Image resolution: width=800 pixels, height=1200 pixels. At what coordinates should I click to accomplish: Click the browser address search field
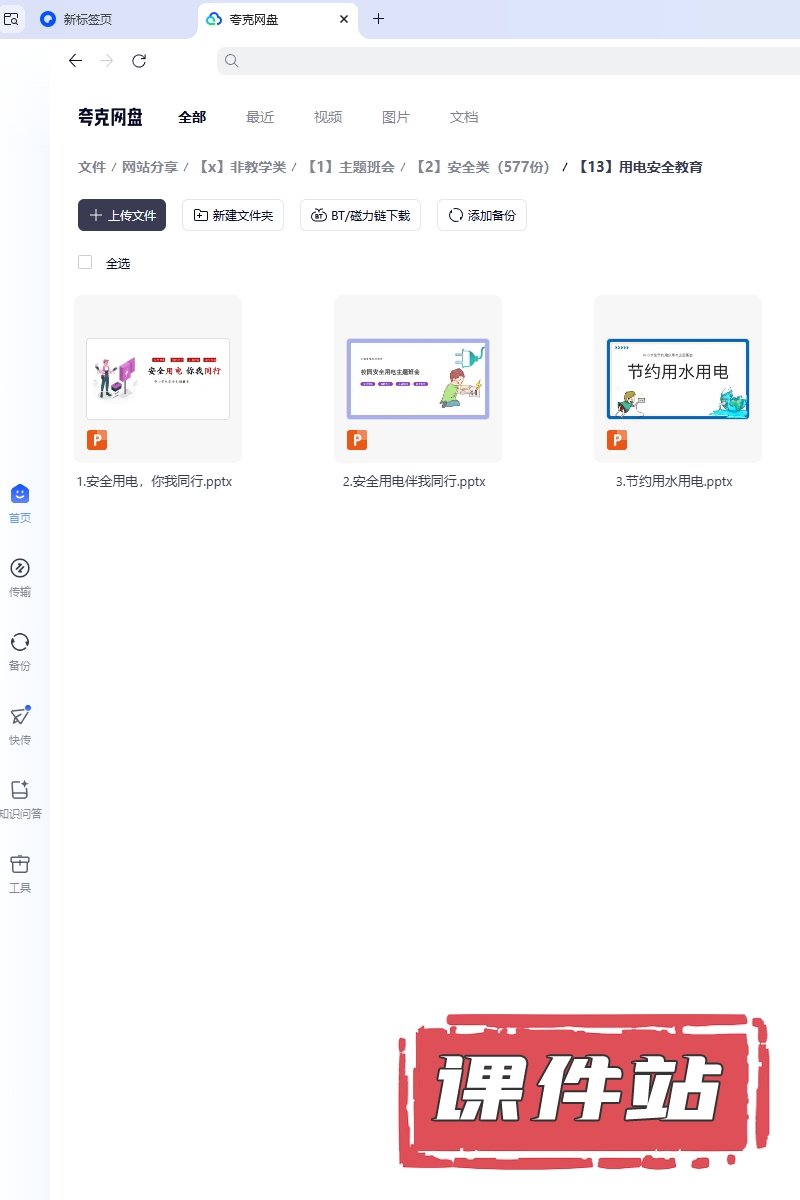(x=500, y=61)
